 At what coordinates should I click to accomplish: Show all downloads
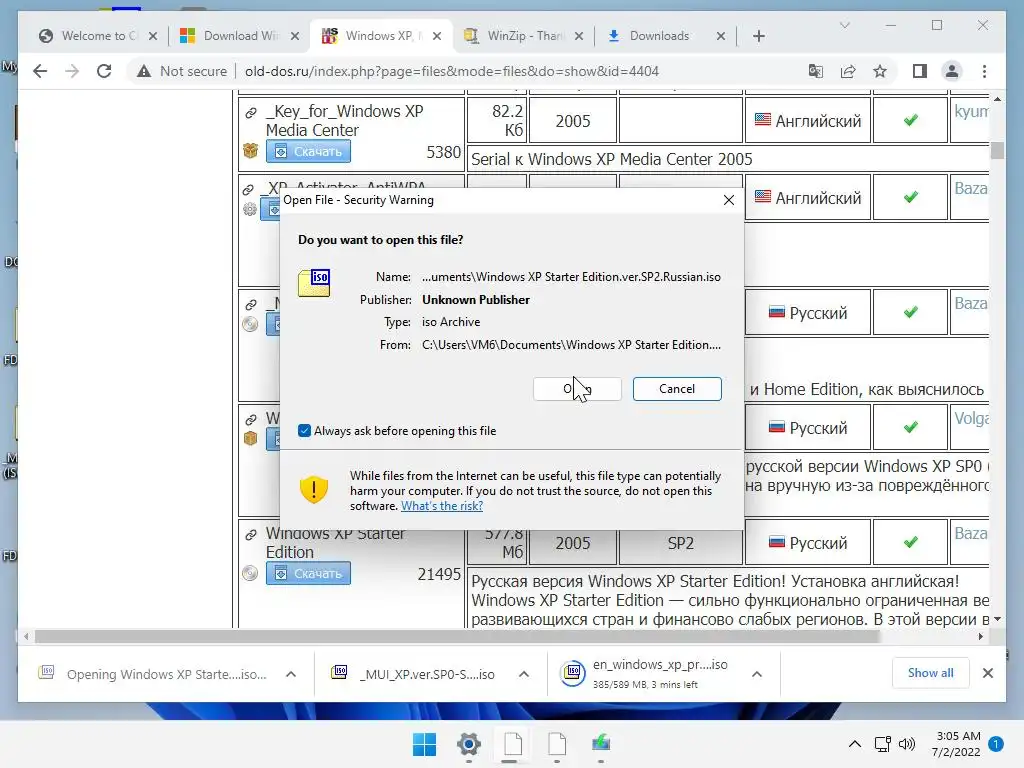tap(930, 673)
